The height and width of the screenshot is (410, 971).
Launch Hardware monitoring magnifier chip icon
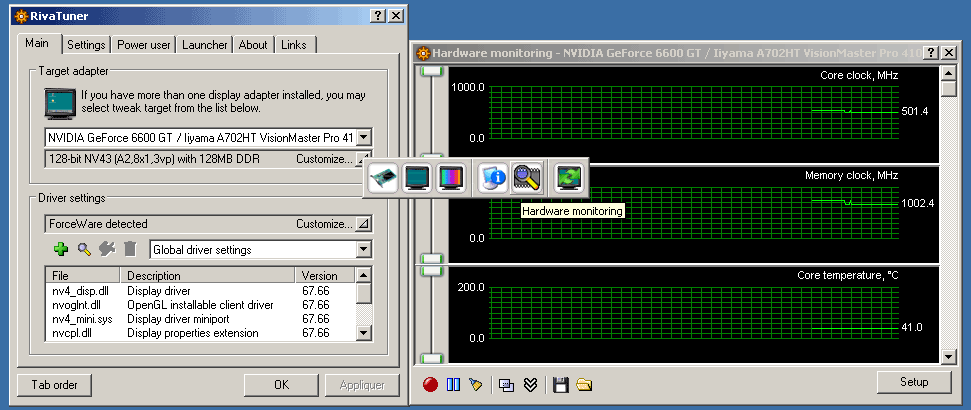point(527,178)
